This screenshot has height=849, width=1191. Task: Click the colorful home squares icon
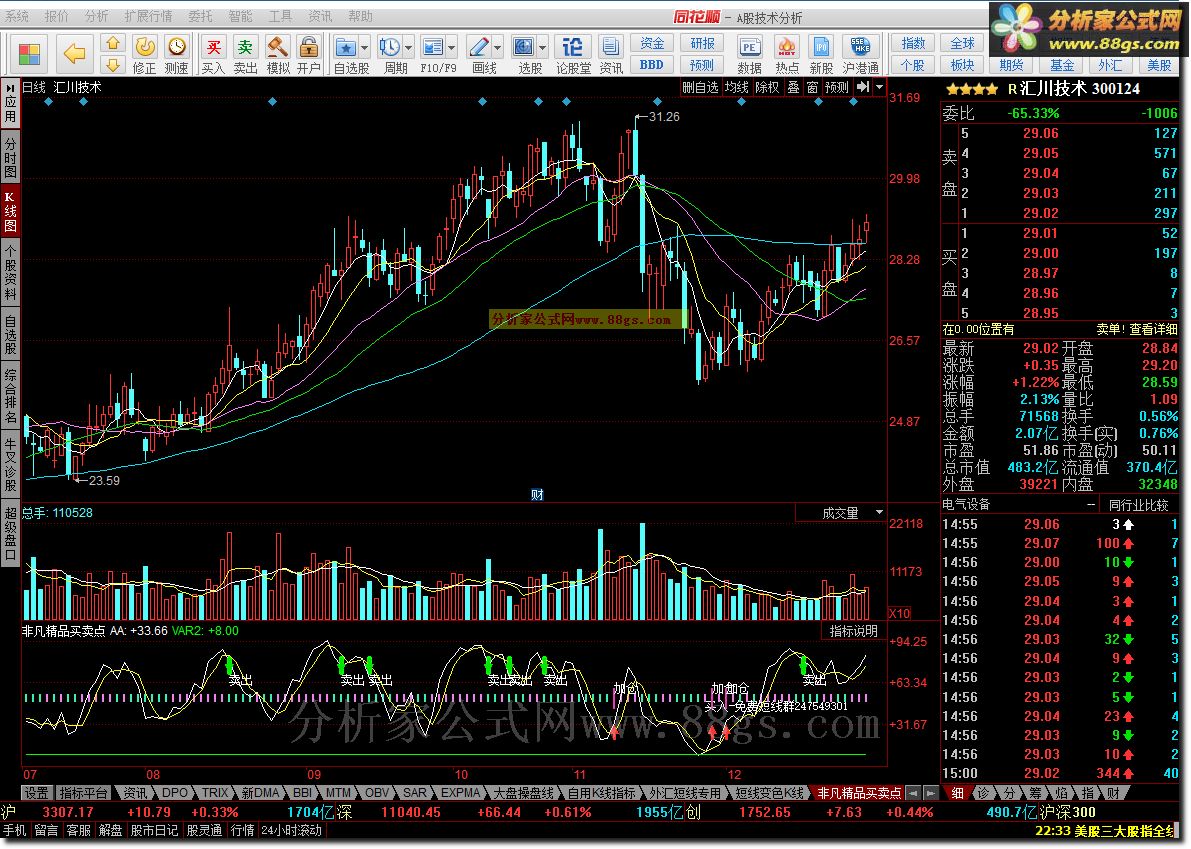pos(29,54)
